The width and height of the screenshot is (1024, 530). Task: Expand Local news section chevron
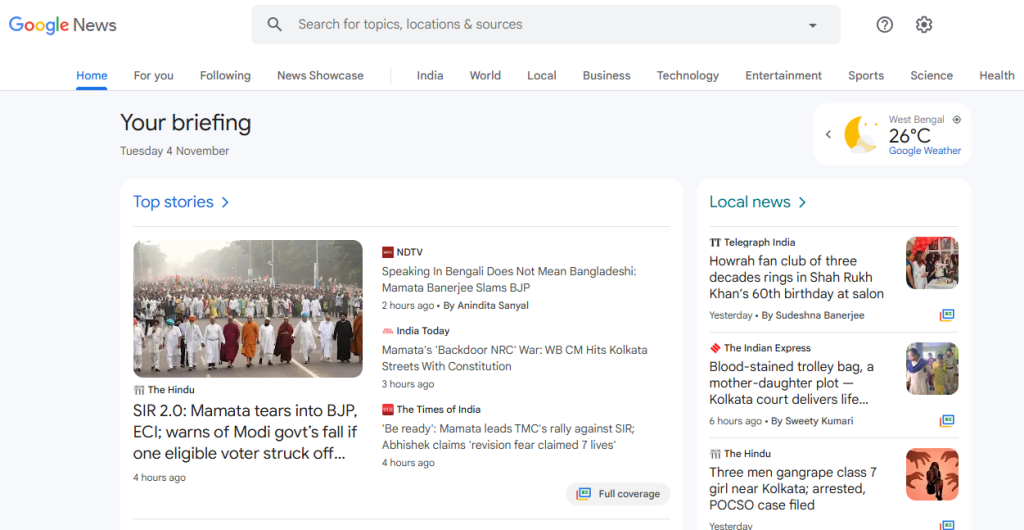coord(802,202)
